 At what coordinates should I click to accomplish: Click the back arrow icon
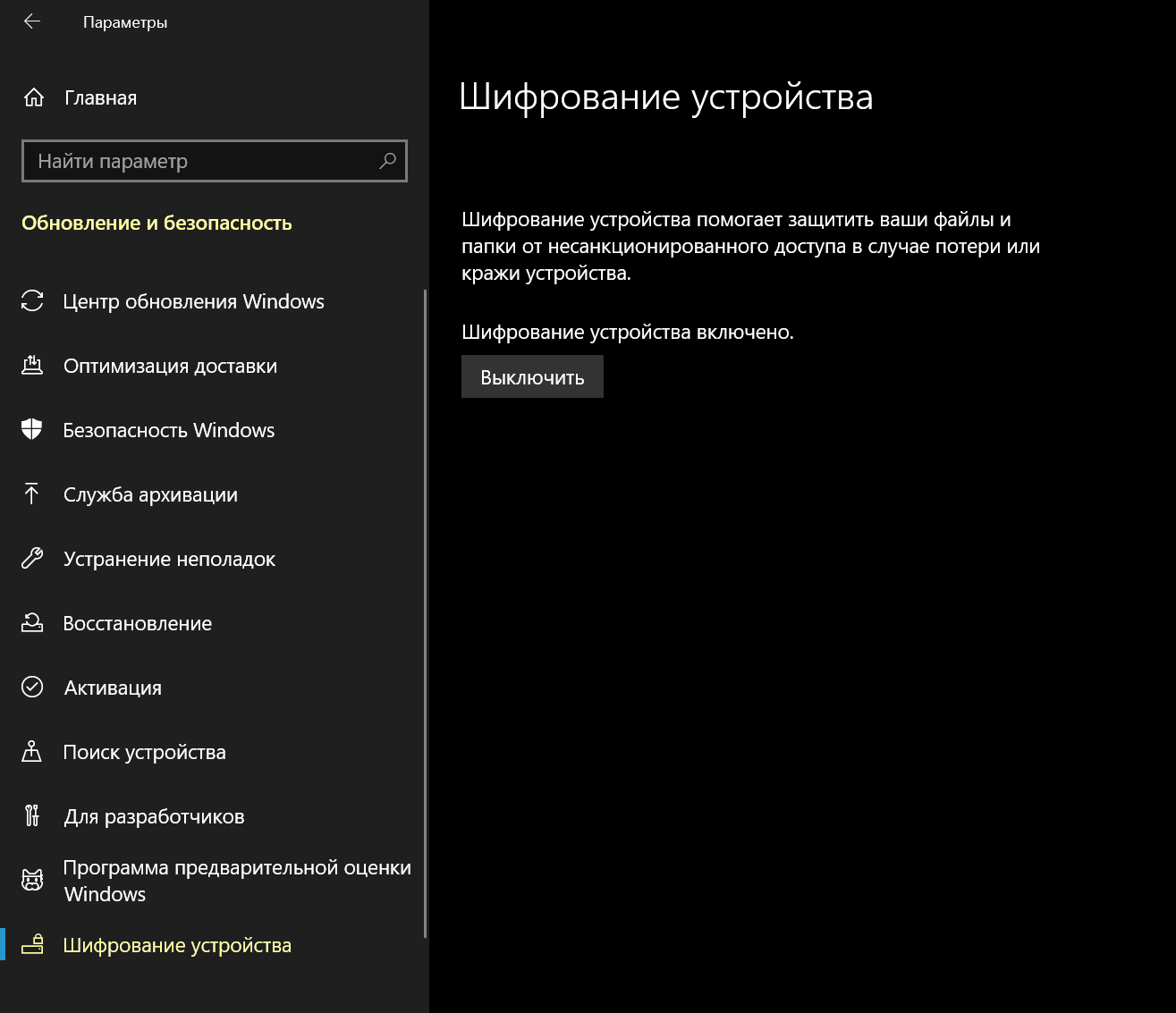pyautogui.click(x=32, y=22)
